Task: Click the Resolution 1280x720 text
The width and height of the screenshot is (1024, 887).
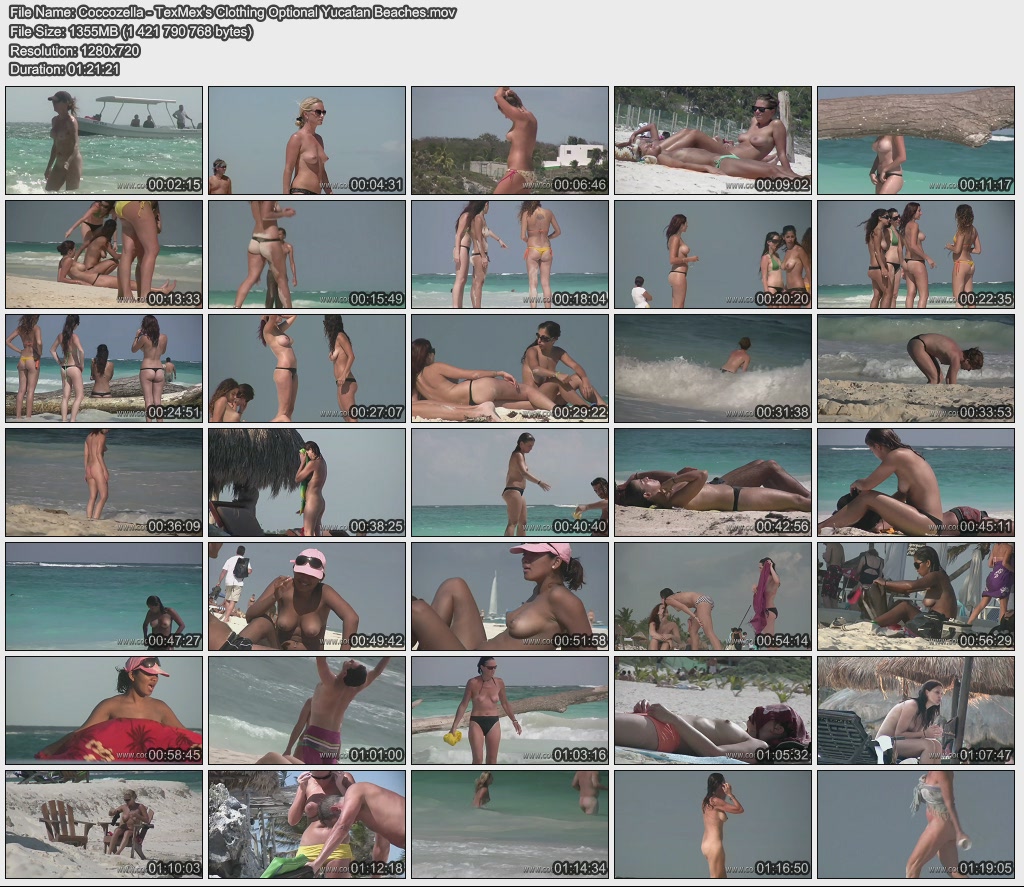Action: click(74, 50)
